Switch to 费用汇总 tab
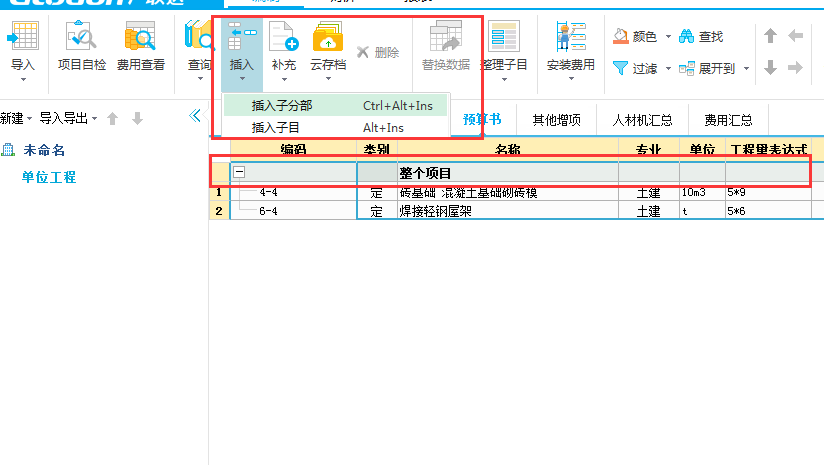Viewport: 824px width, 465px height. point(728,120)
